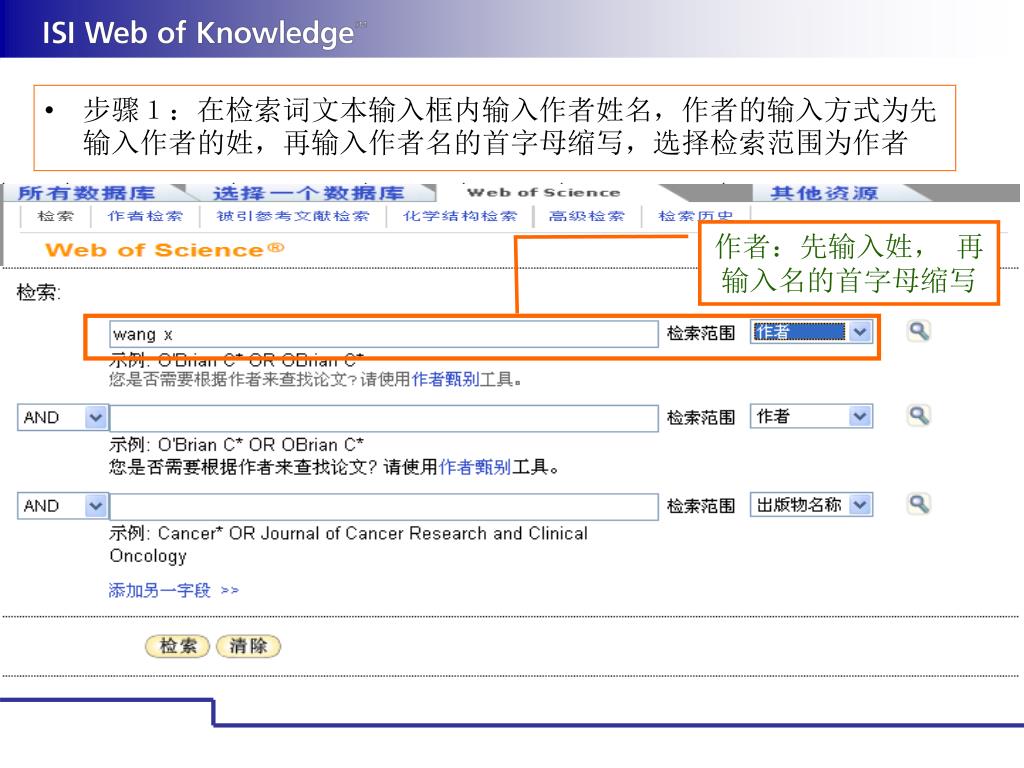The height and width of the screenshot is (768, 1024).
Task: Click the magnifier icon beside the wang x row
Action: [x=919, y=331]
